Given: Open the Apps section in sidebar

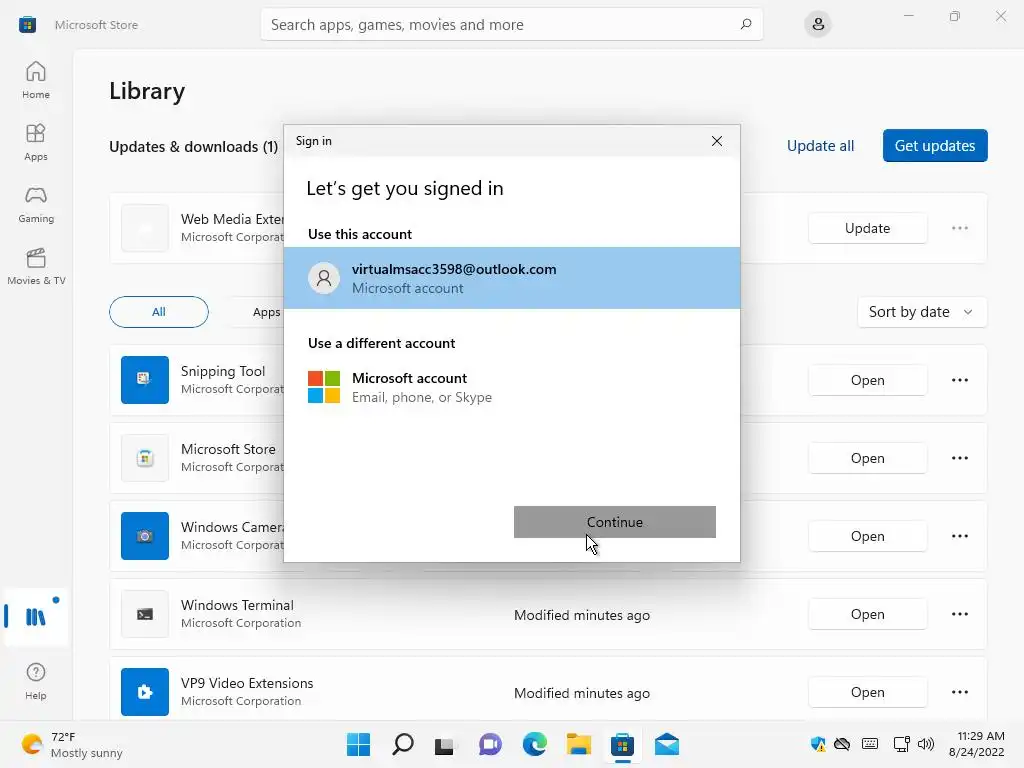Looking at the screenshot, I should pyautogui.click(x=36, y=142).
